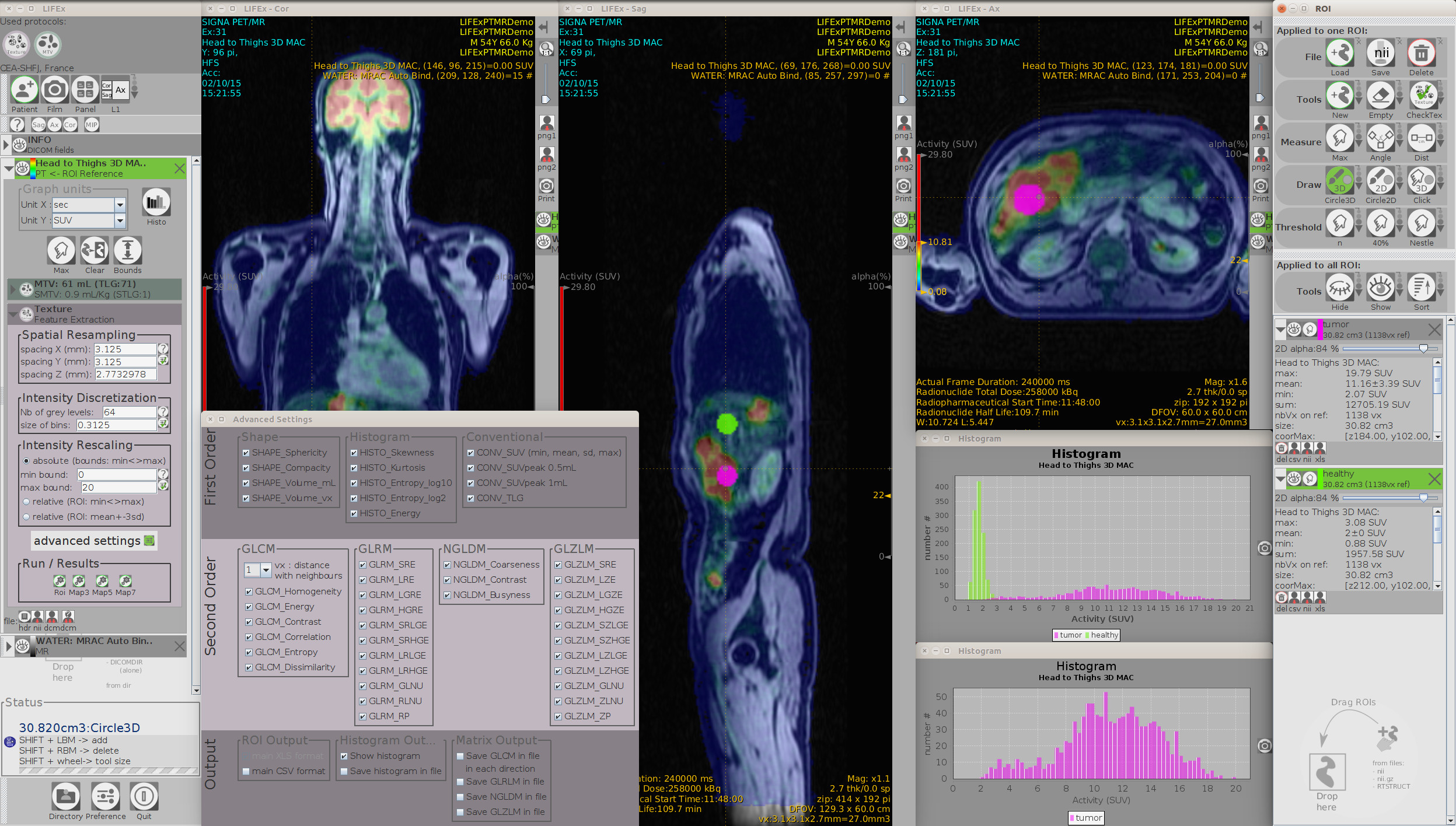Click the Circle3D draw tool
The image size is (1456, 826).
(x=1339, y=181)
